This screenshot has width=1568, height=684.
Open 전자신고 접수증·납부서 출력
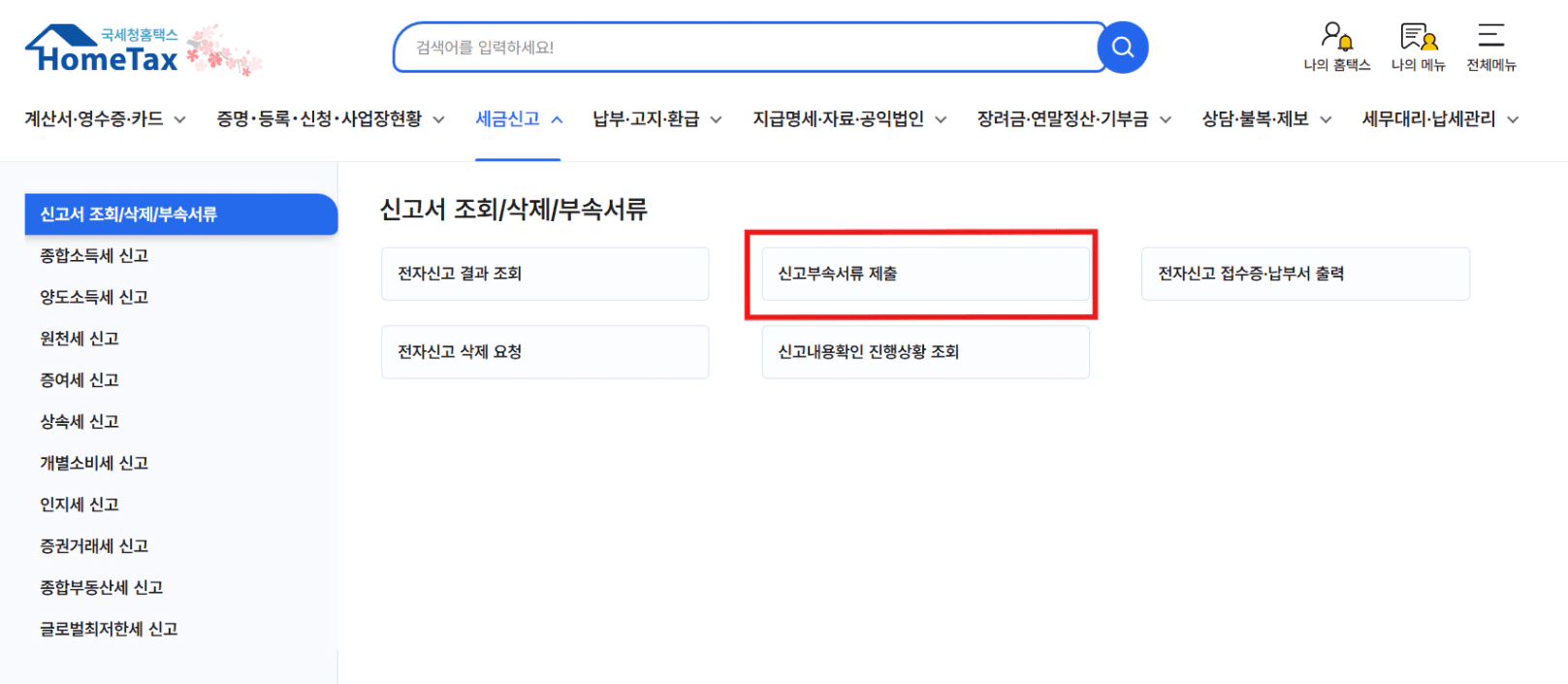[x=1304, y=274]
